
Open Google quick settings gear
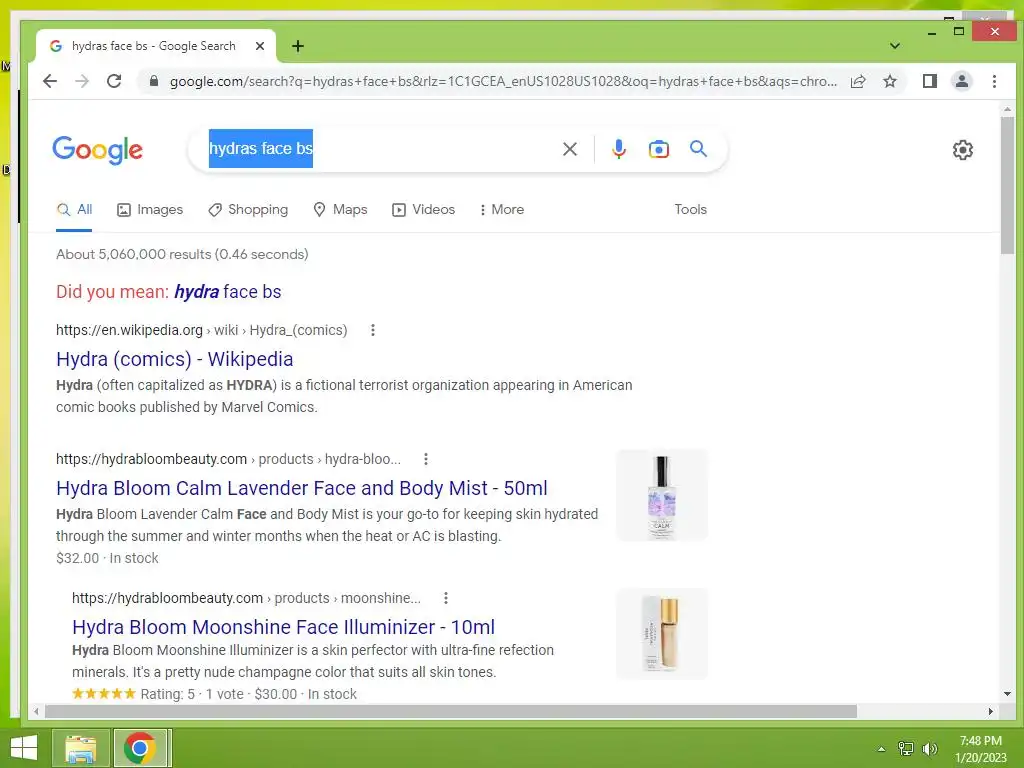pos(962,150)
